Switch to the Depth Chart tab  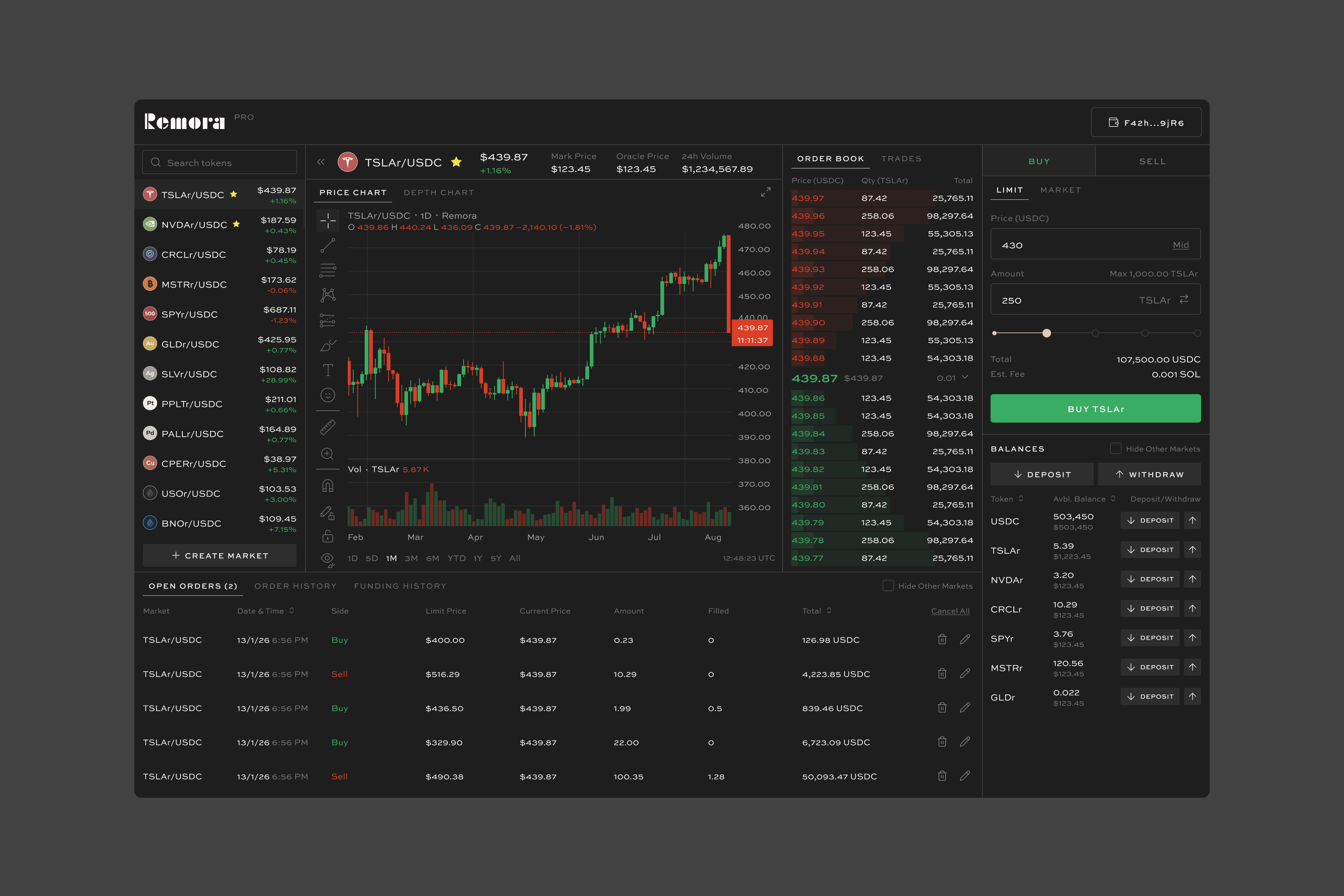pos(439,193)
